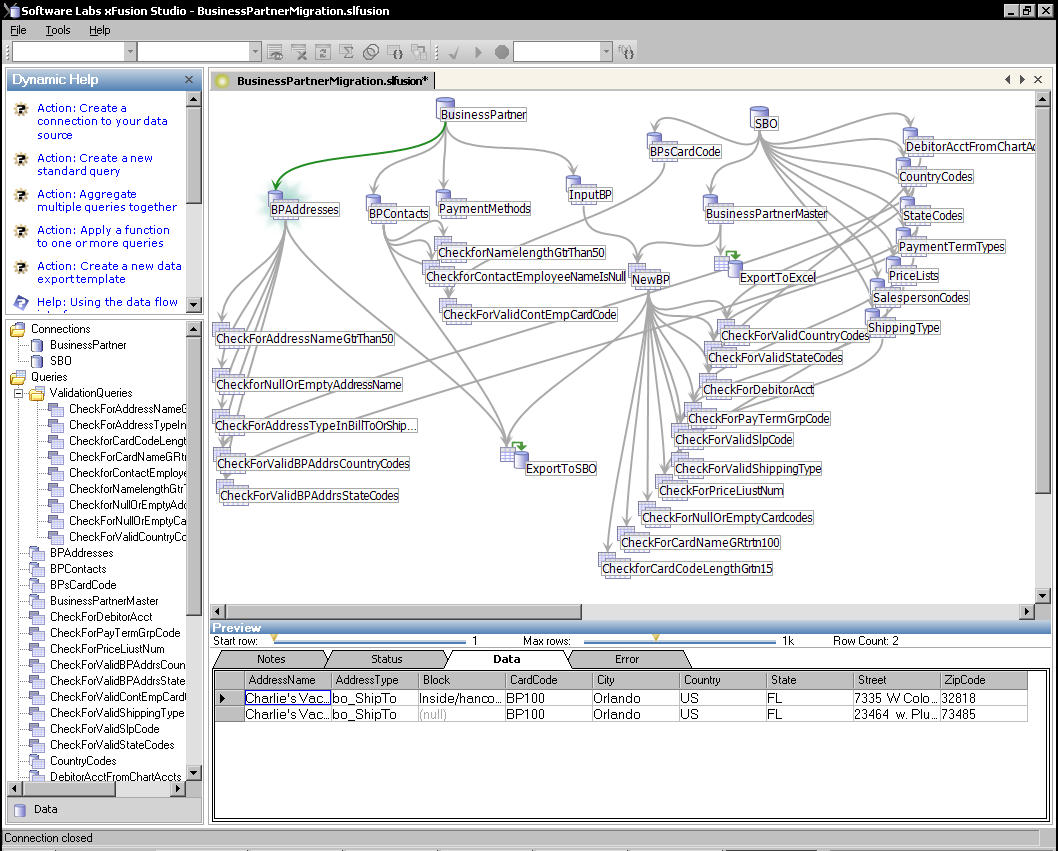
Task: Select the CheckForValidStateCodes node icon
Action: (714, 347)
